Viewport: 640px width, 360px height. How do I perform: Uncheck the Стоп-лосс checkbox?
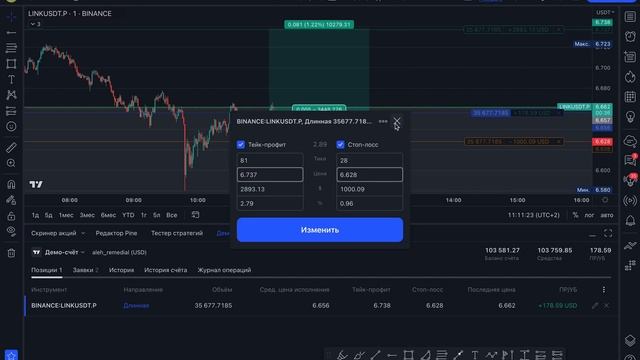pos(340,144)
